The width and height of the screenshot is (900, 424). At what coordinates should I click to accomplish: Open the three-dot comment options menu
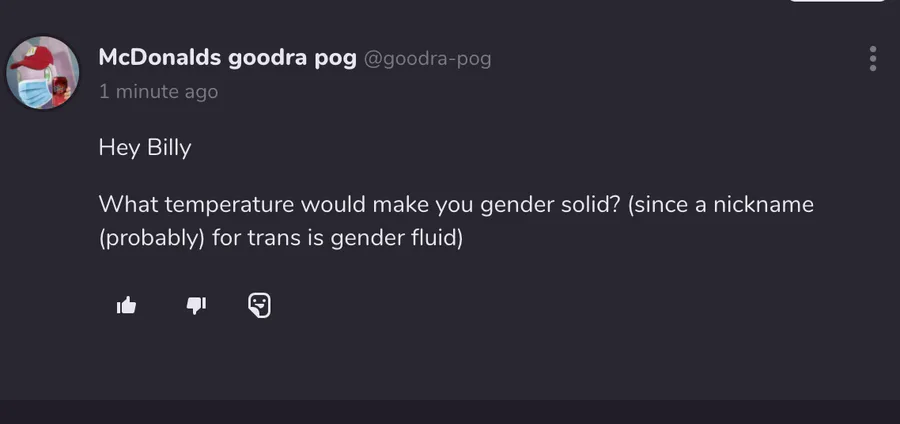click(873, 59)
